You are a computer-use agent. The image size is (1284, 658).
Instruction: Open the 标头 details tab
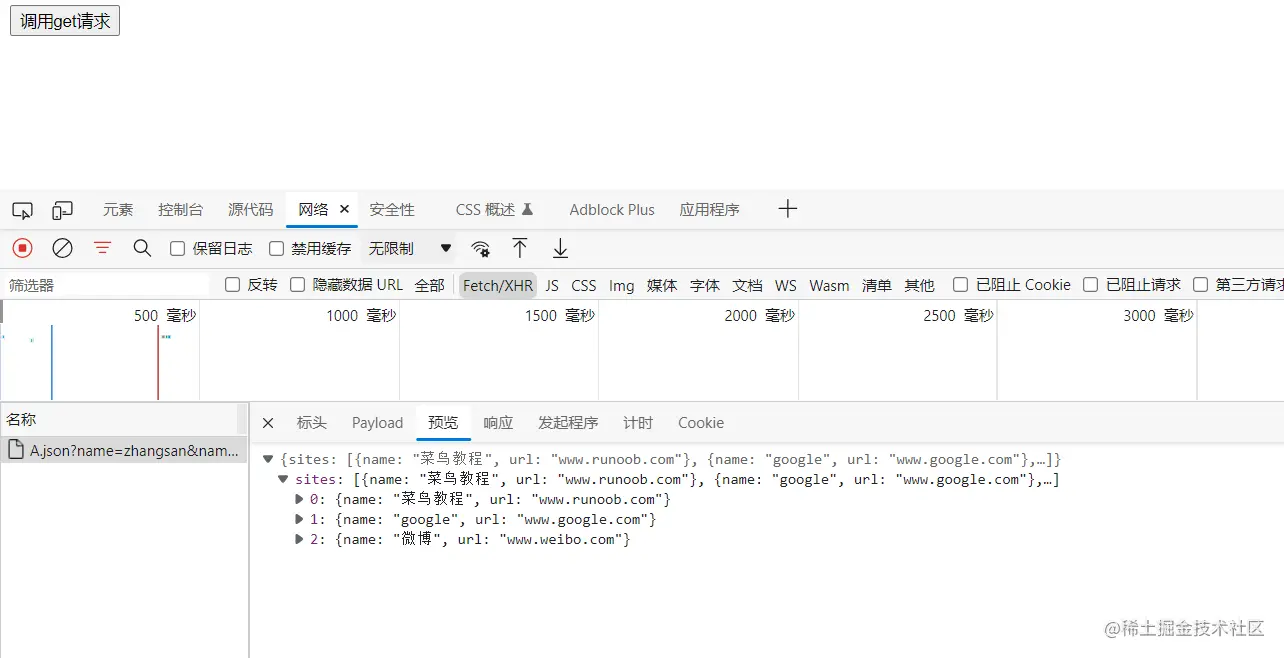[x=312, y=423]
